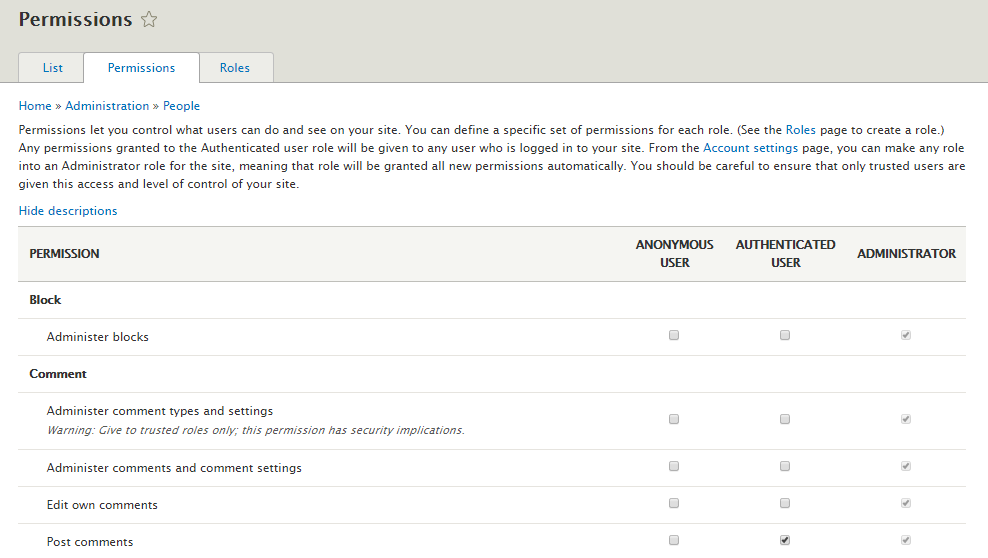The image size is (988, 558).
Task: Enable Administer blocks for authenticated user
Action: click(785, 335)
